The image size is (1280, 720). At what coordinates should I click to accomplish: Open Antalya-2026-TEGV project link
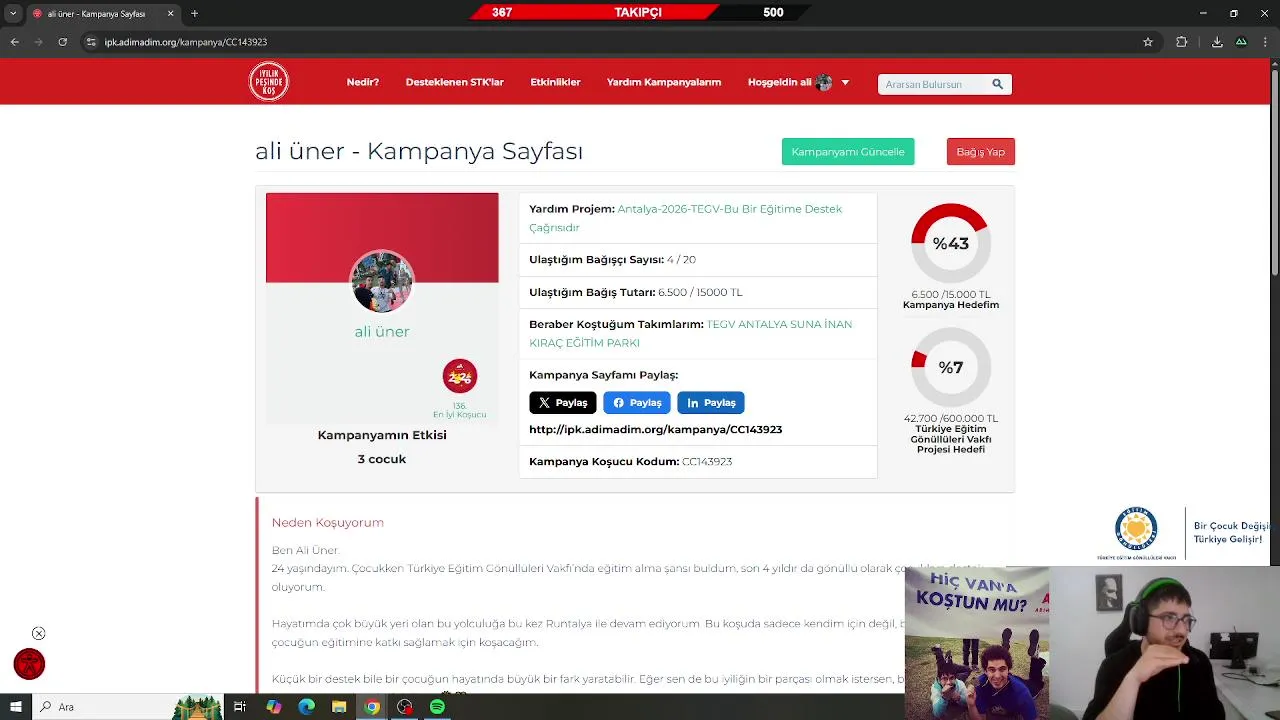686,218
